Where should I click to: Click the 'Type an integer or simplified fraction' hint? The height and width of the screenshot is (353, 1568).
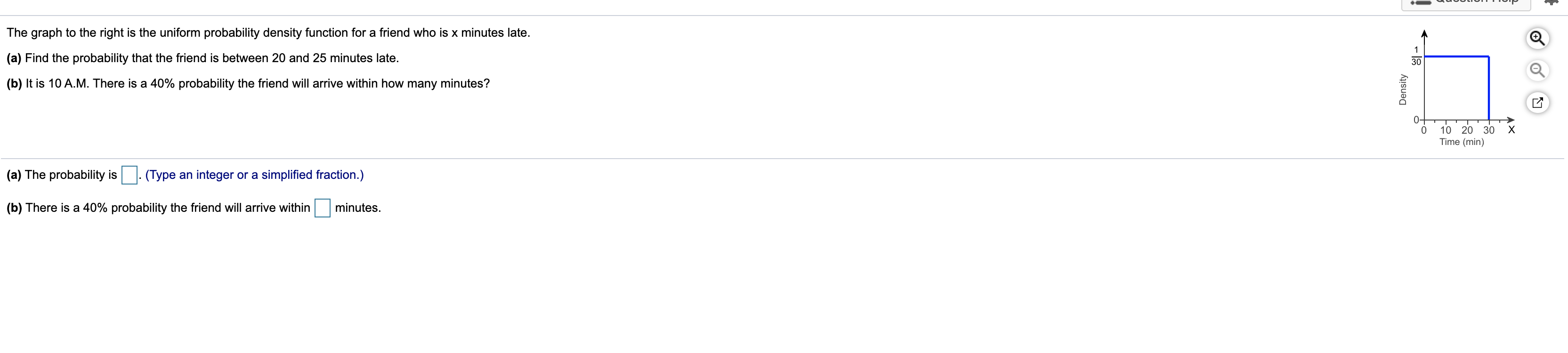coord(254,175)
